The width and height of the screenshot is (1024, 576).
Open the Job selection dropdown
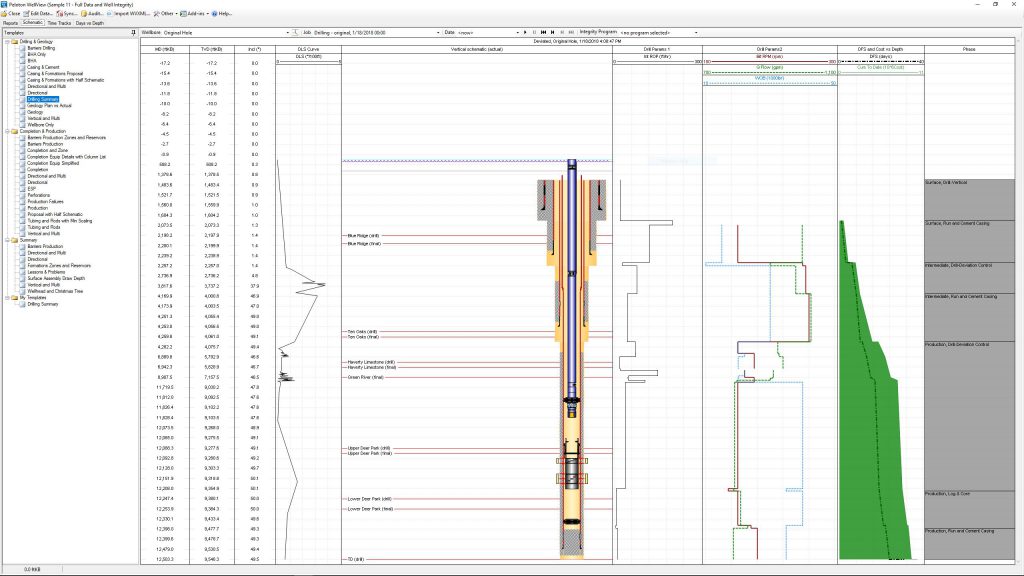coord(437,32)
